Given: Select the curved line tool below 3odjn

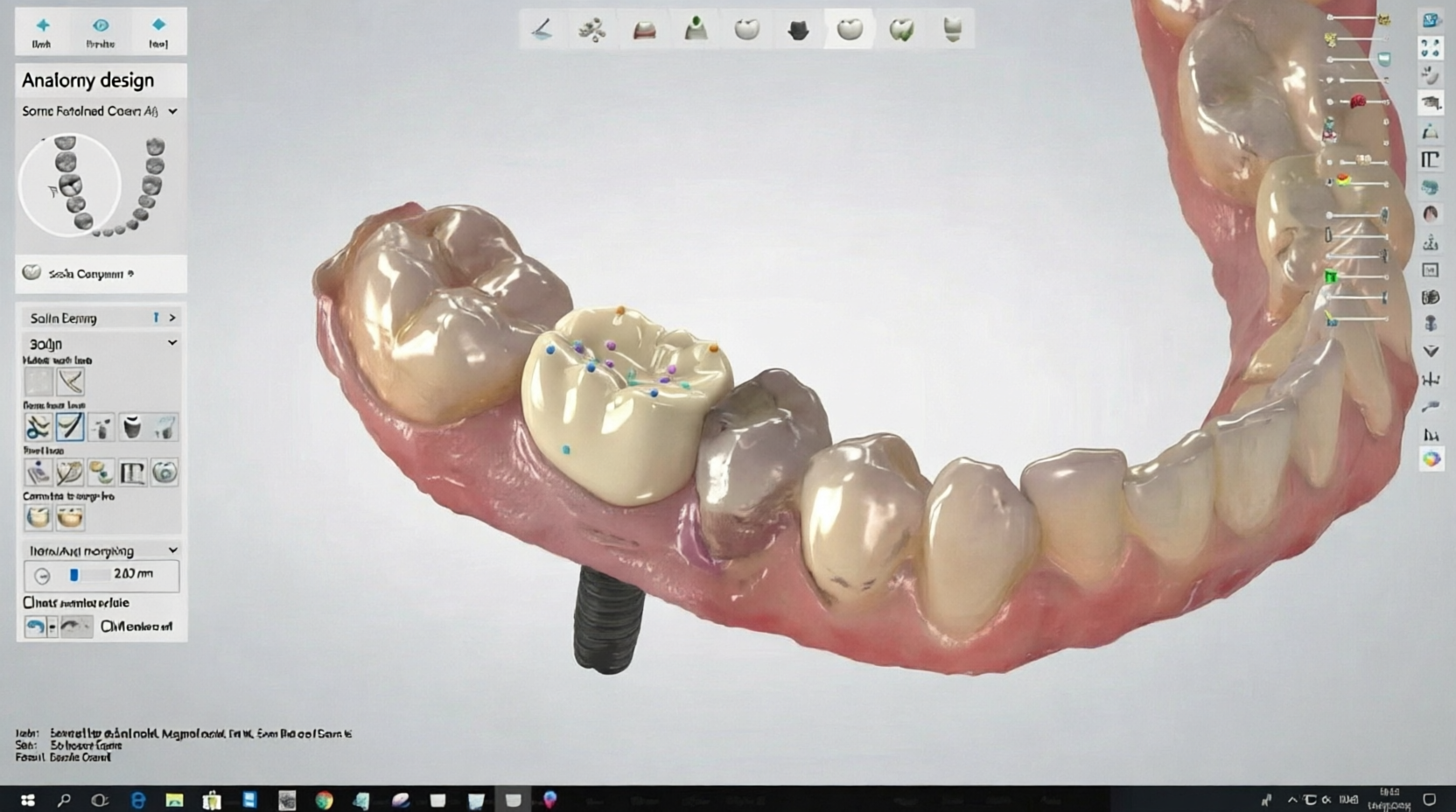Looking at the screenshot, I should (x=70, y=381).
